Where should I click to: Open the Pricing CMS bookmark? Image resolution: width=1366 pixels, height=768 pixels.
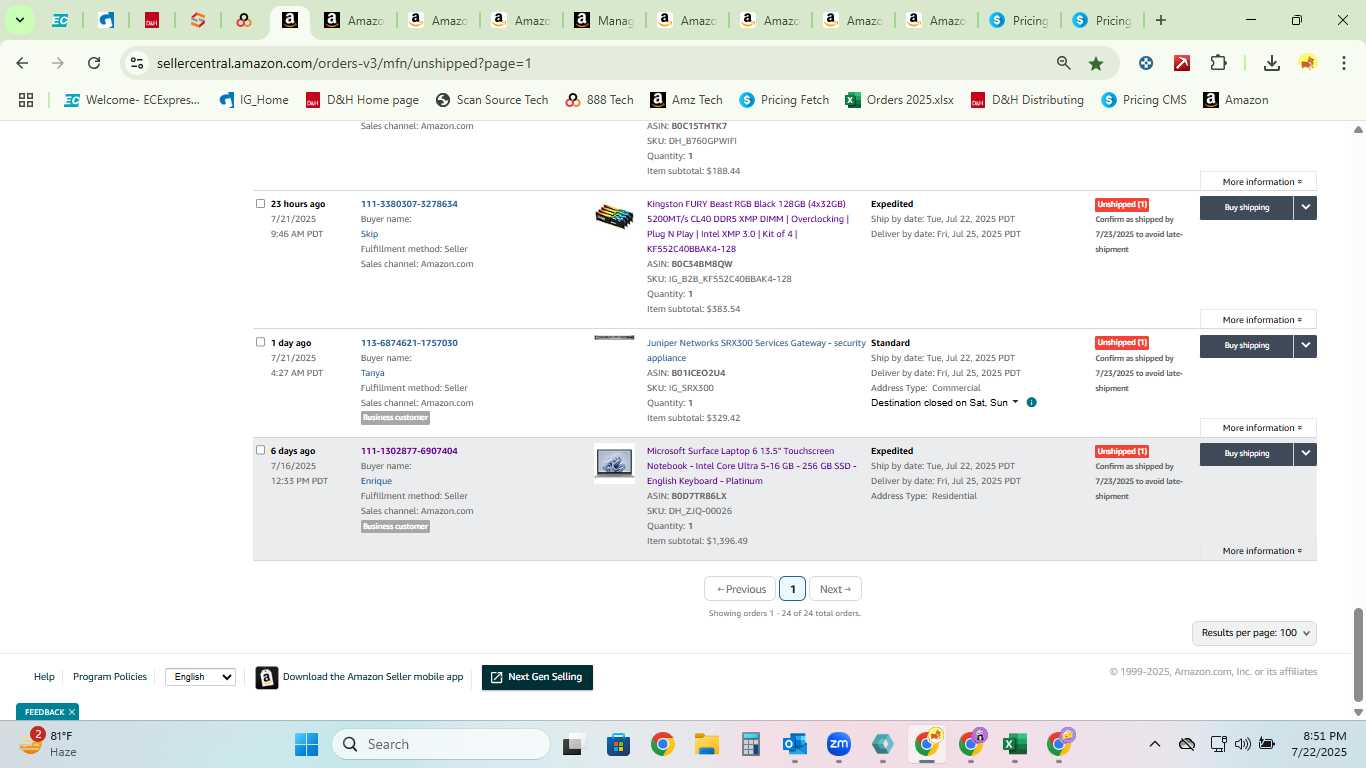1144,100
